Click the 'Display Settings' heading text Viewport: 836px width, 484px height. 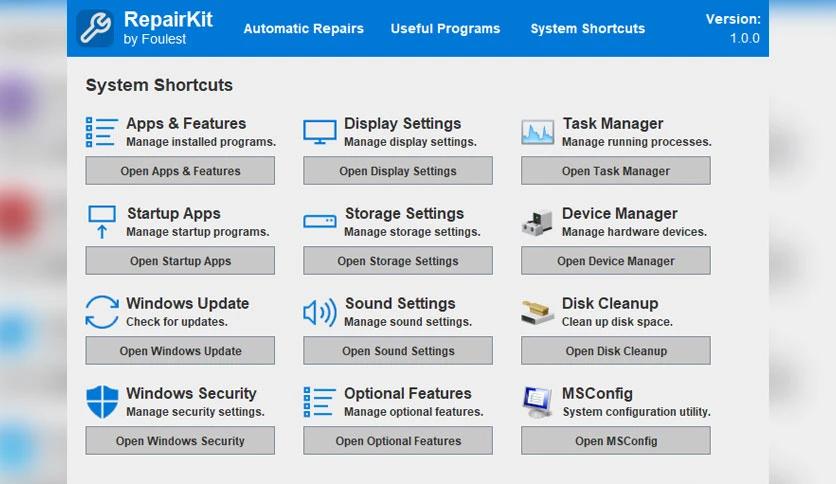403,124
